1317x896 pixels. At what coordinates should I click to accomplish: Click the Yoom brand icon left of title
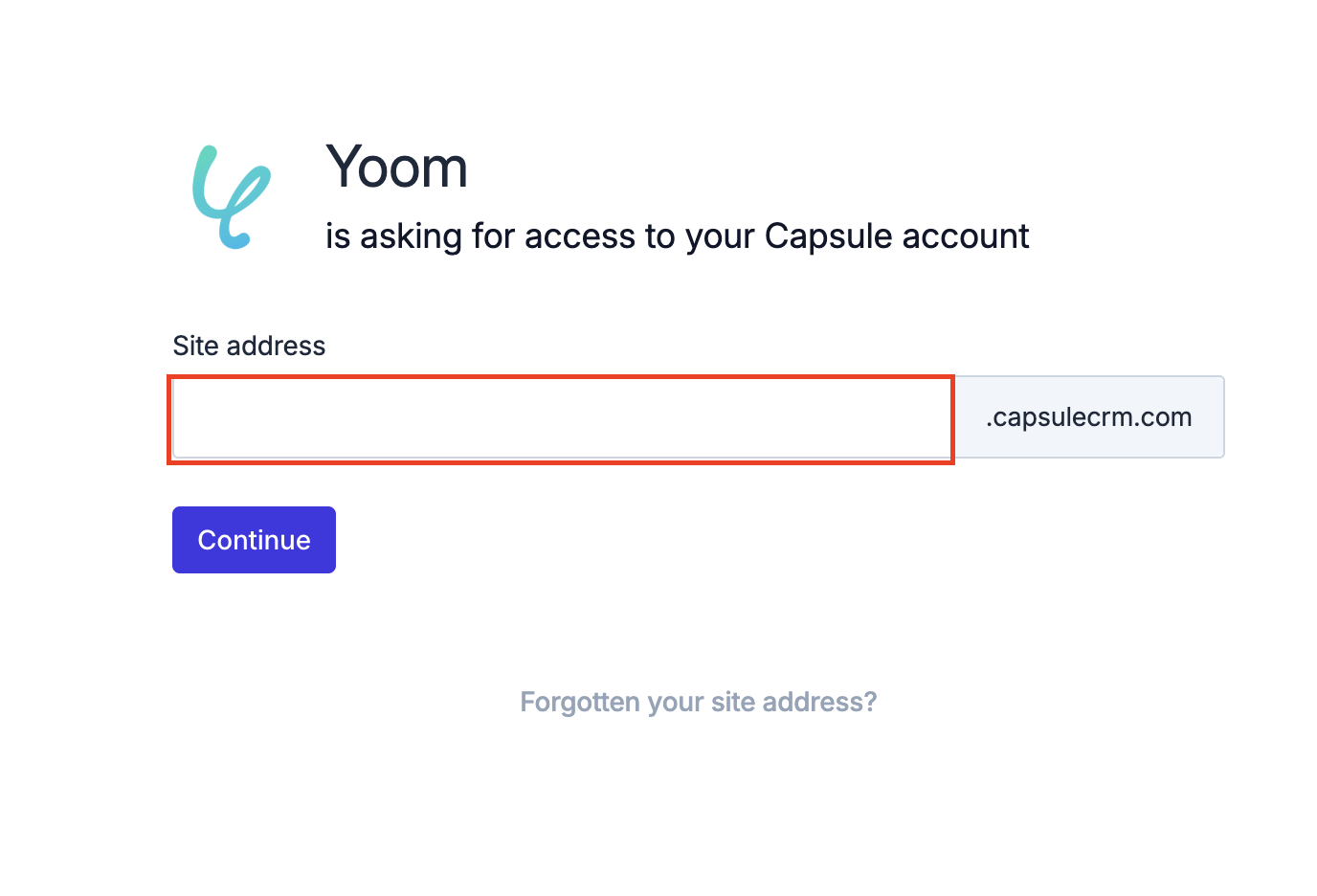[x=232, y=197]
